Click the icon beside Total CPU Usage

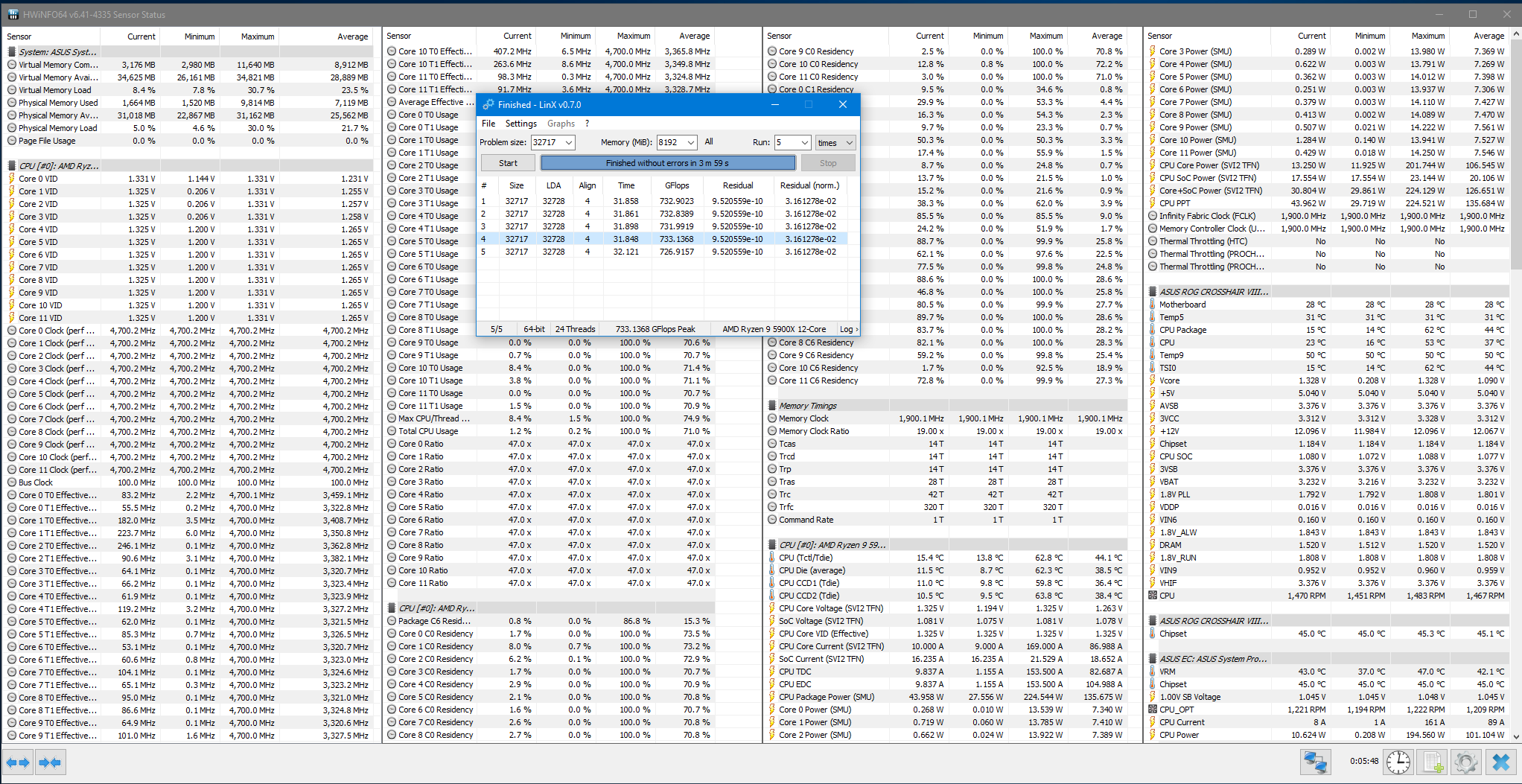(x=392, y=431)
